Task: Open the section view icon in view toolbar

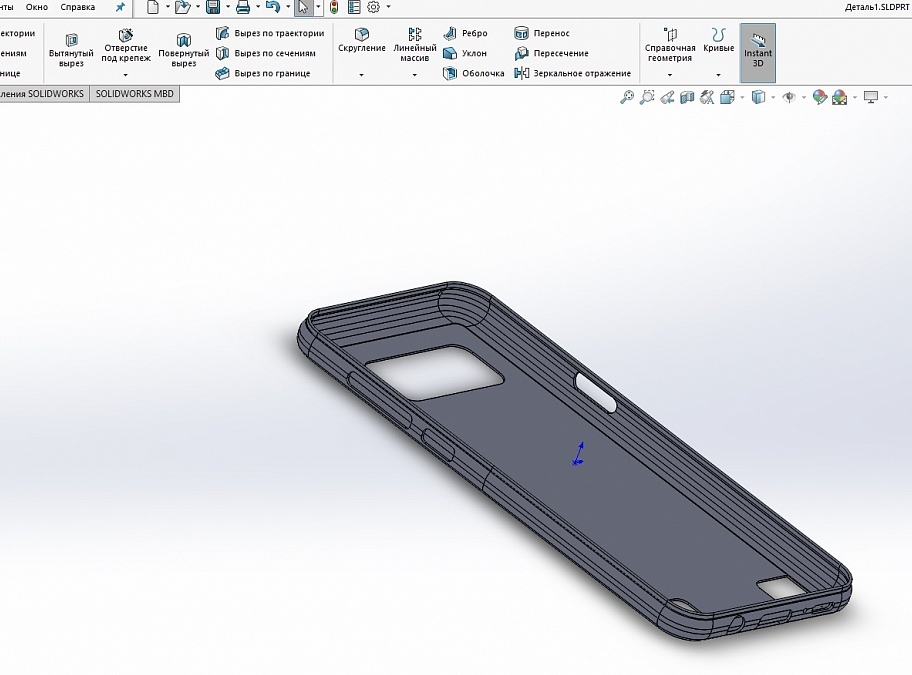Action: 687,97
